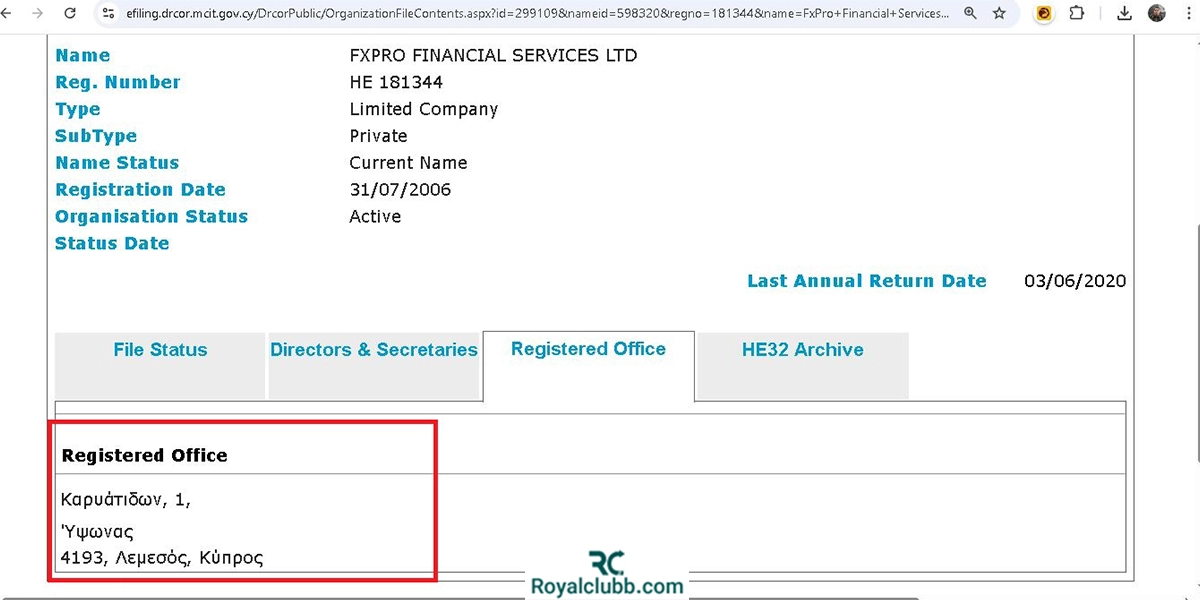The height and width of the screenshot is (600, 1200).
Task: Click the browser forward arrow
Action: click(37, 14)
